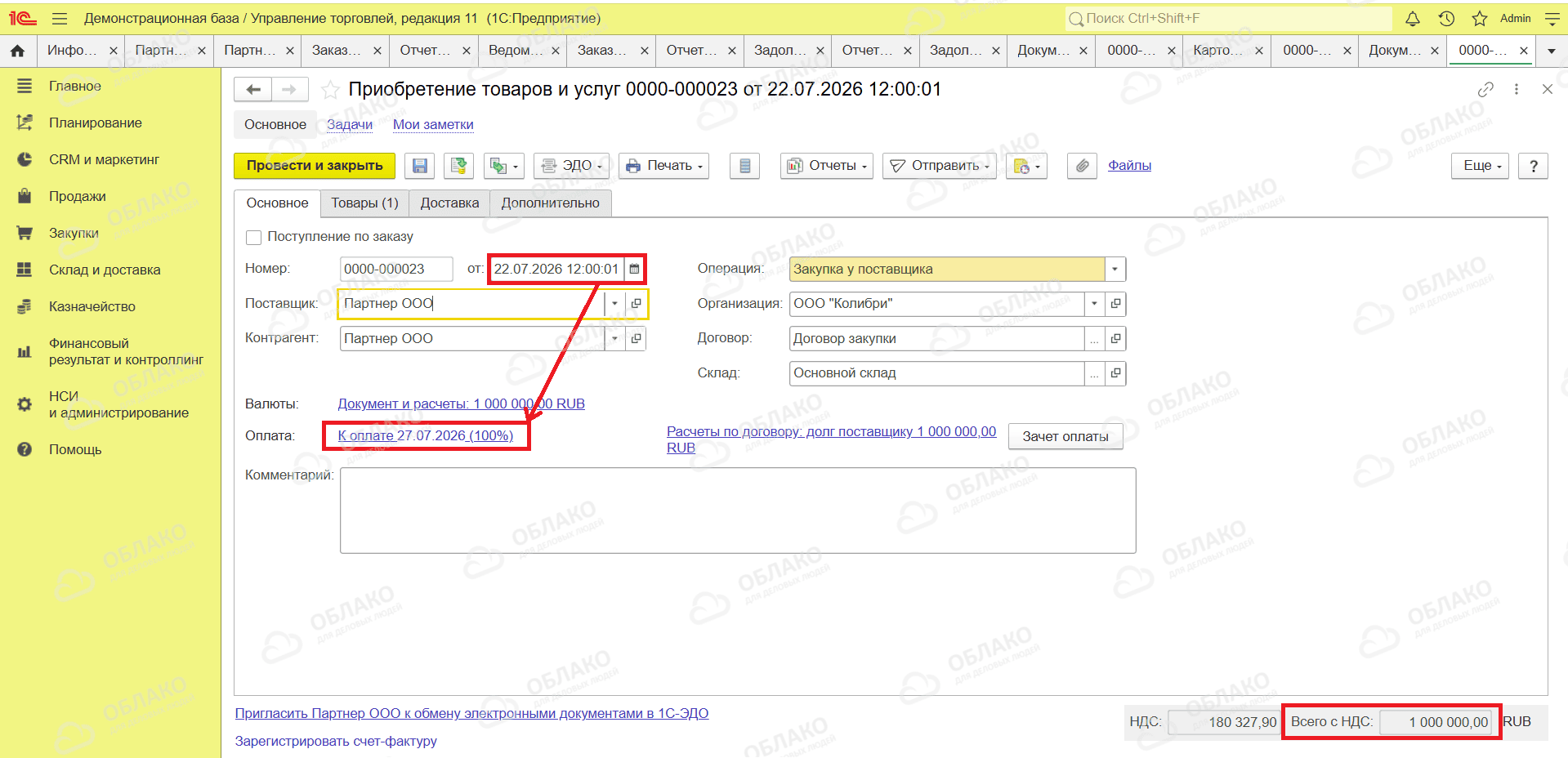The width and height of the screenshot is (1568, 758).
Task: Save document with the floppy disk icon
Action: coord(419,166)
